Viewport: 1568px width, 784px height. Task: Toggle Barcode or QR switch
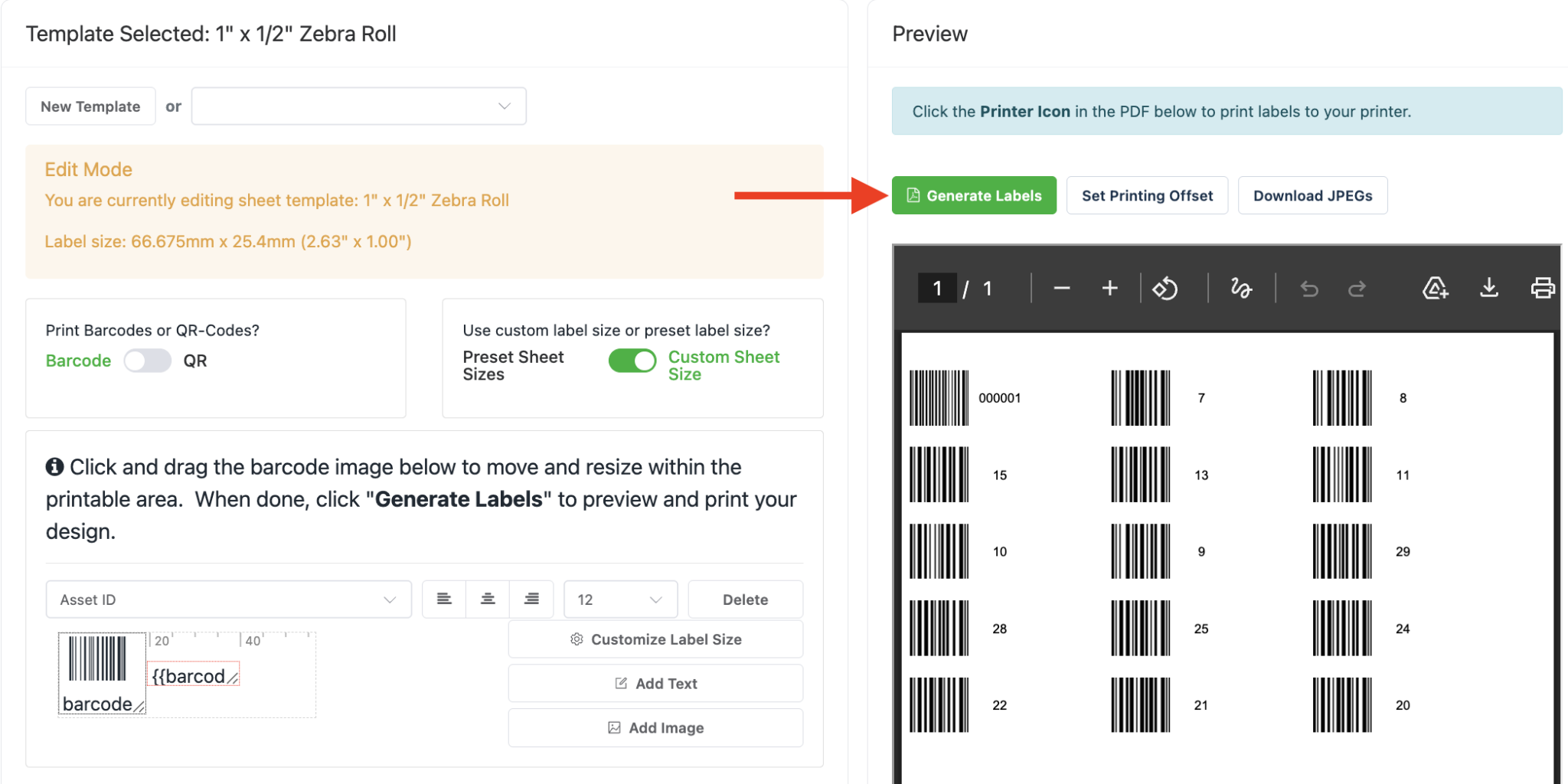148,361
